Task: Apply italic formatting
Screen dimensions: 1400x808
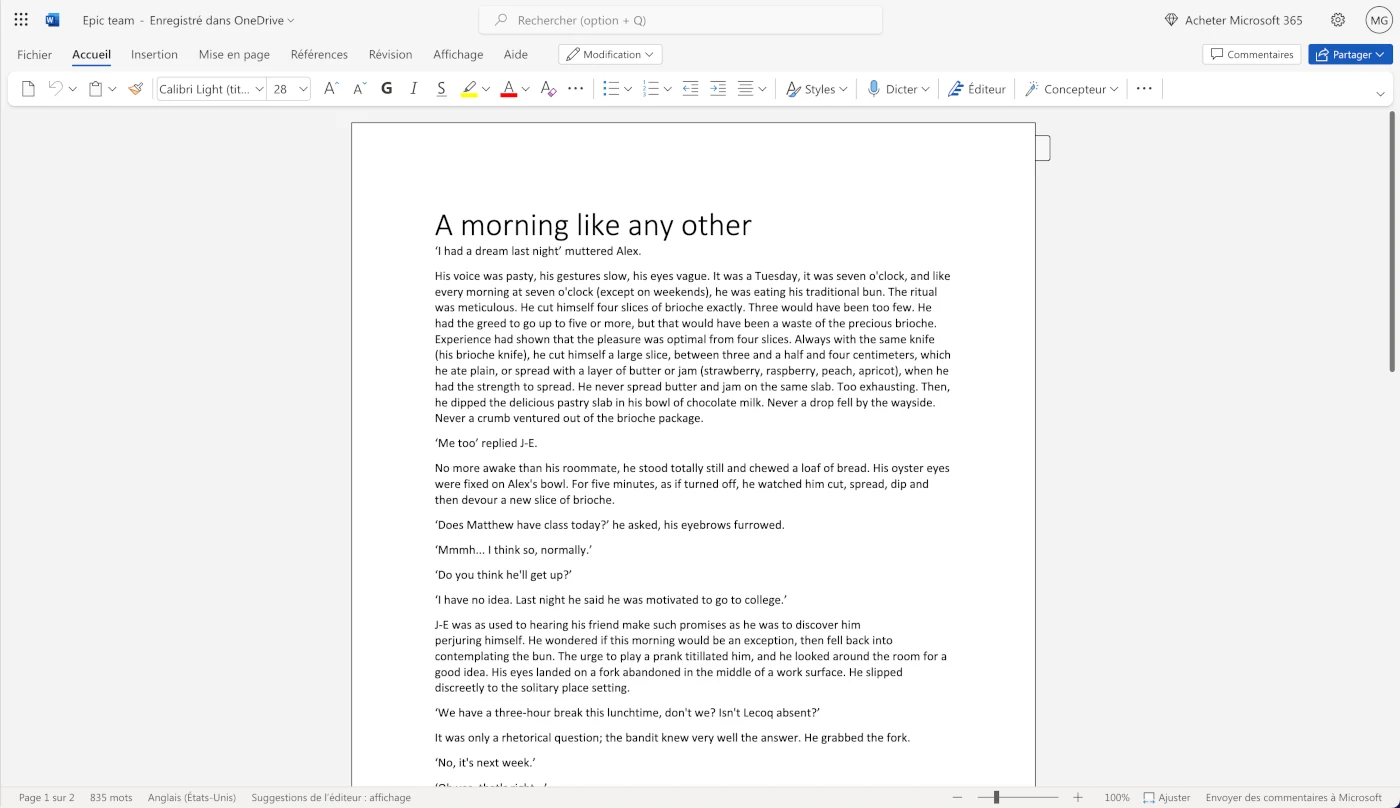Action: point(413,88)
